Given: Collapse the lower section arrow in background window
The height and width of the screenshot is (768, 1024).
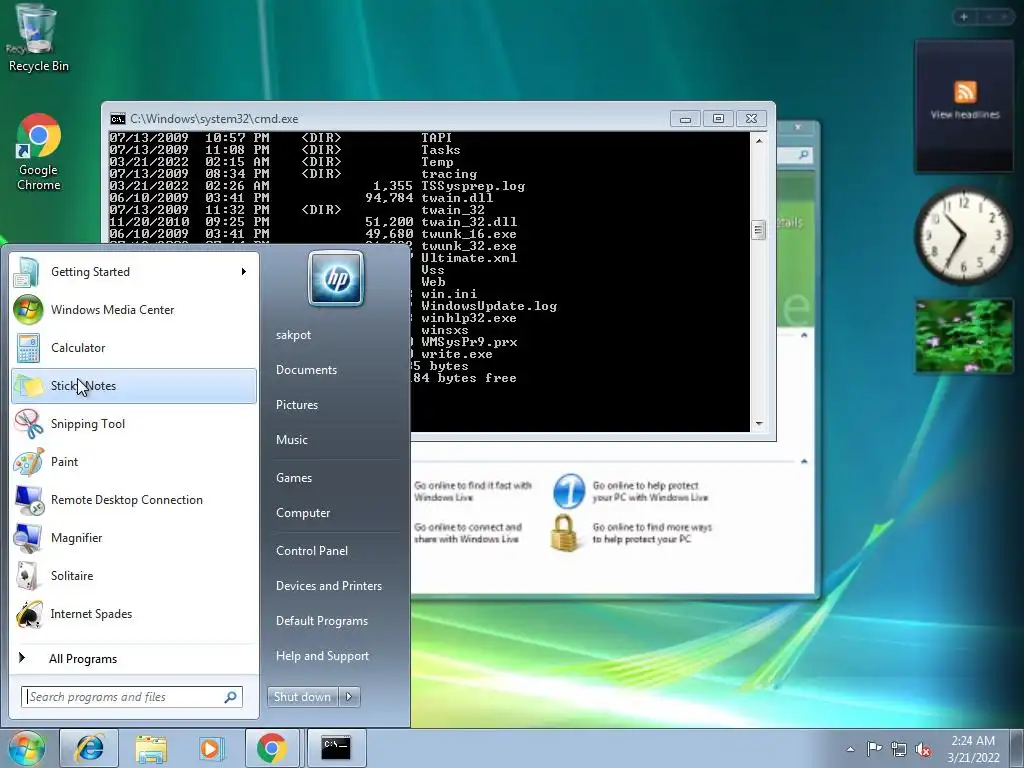Looking at the screenshot, I should tap(804, 461).
